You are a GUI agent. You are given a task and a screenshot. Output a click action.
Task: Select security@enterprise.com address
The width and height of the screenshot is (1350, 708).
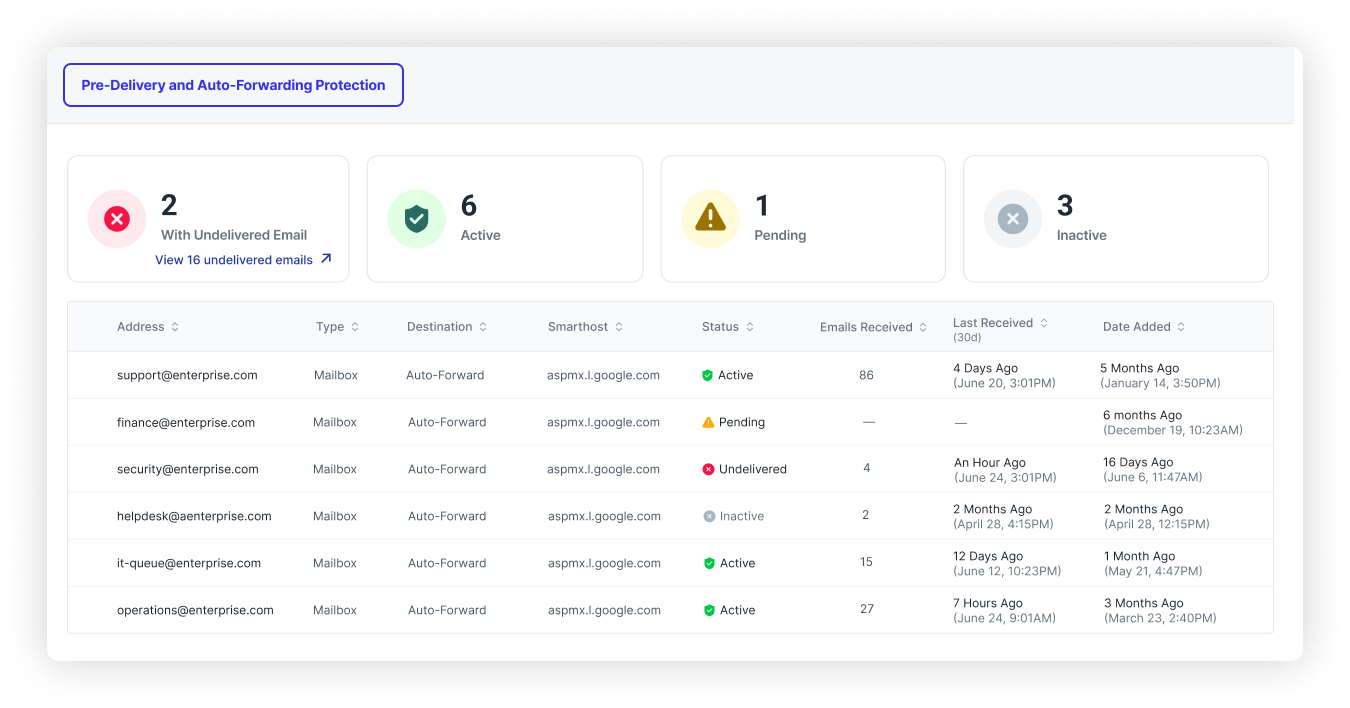click(188, 469)
